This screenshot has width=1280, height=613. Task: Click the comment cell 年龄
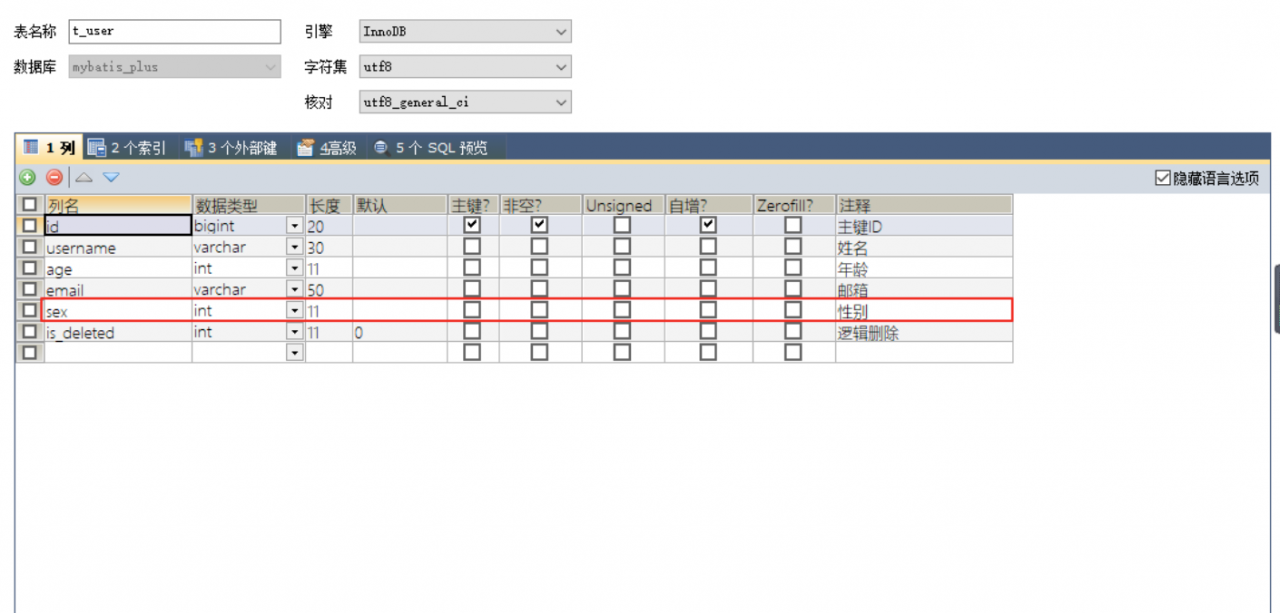pyautogui.click(x=924, y=269)
